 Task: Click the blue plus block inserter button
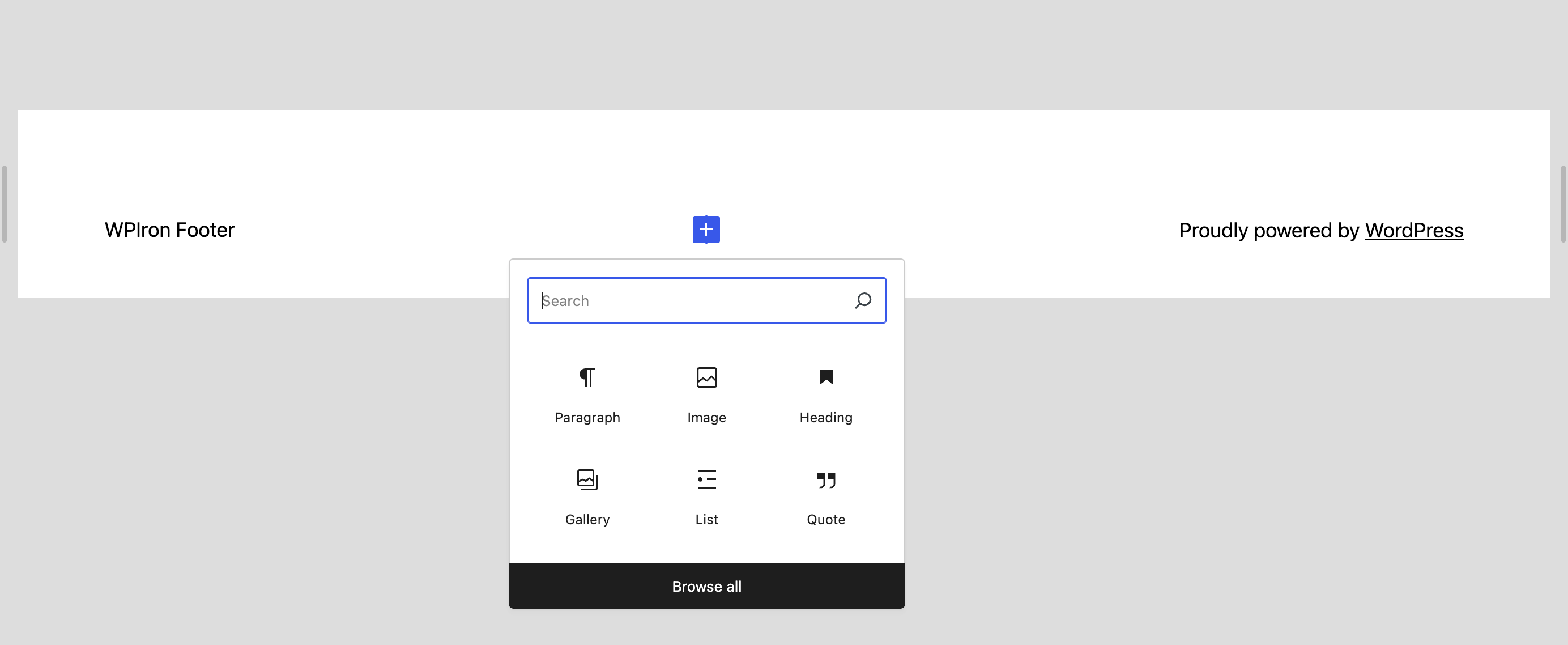point(706,230)
